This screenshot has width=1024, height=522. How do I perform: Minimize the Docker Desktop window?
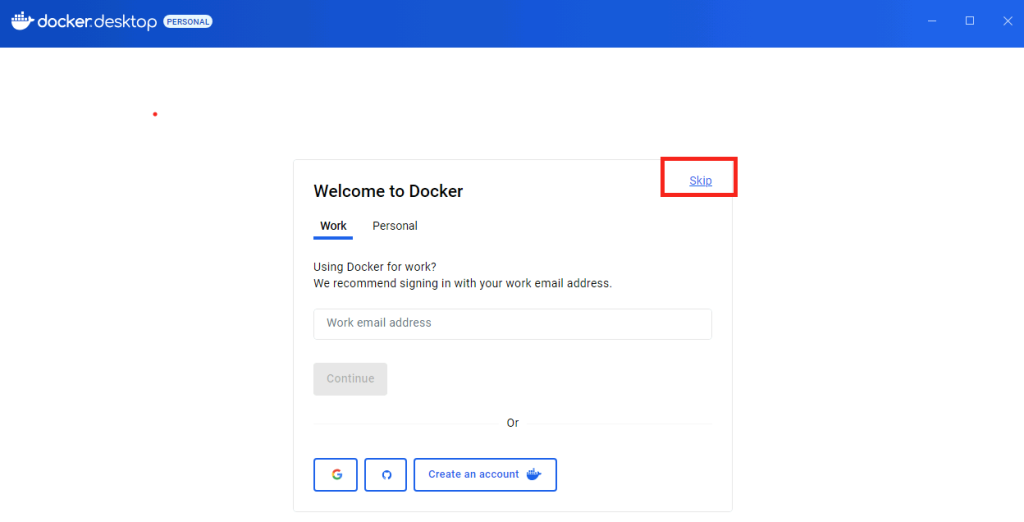coord(932,22)
